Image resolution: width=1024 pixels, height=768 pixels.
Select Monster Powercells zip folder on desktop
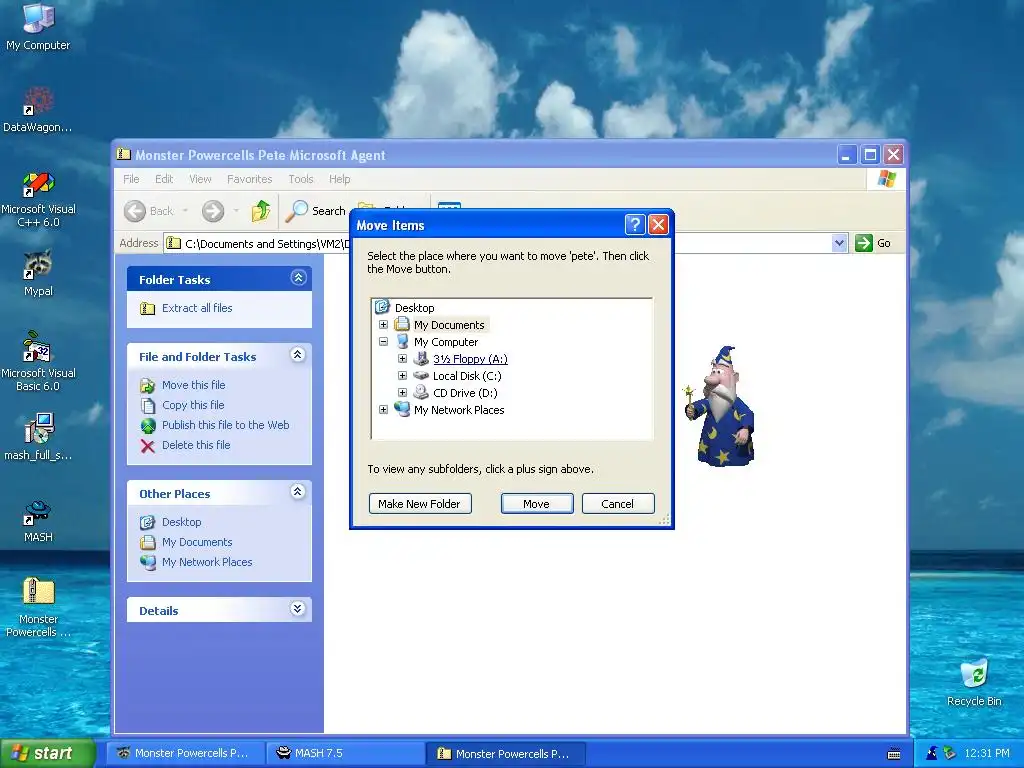tap(38, 607)
